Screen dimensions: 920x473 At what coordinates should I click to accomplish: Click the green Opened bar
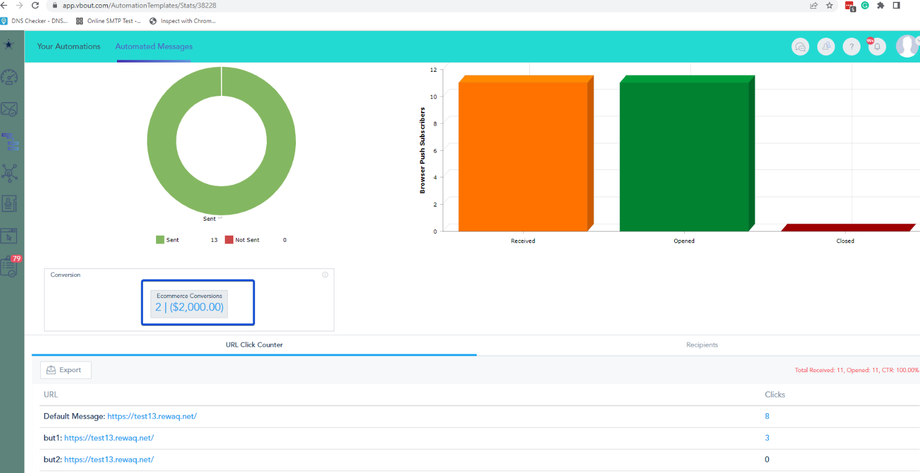(x=684, y=156)
